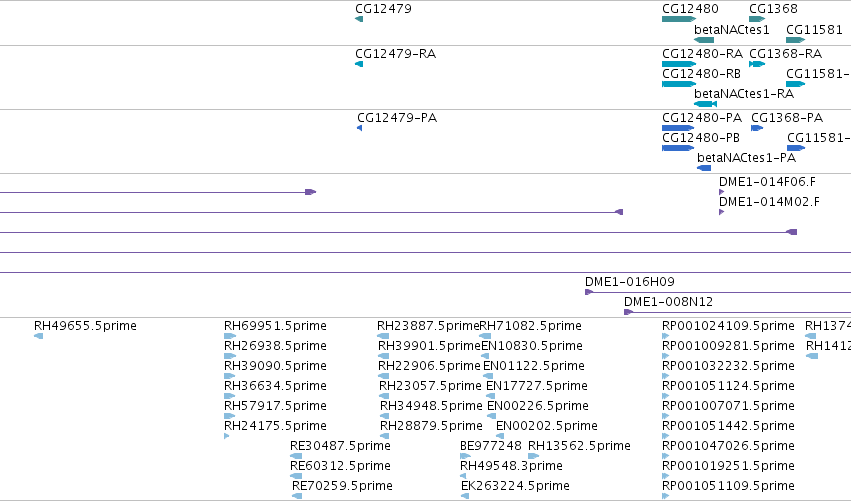
Task: Open the RP001024109.5prime label
Action: point(728,326)
